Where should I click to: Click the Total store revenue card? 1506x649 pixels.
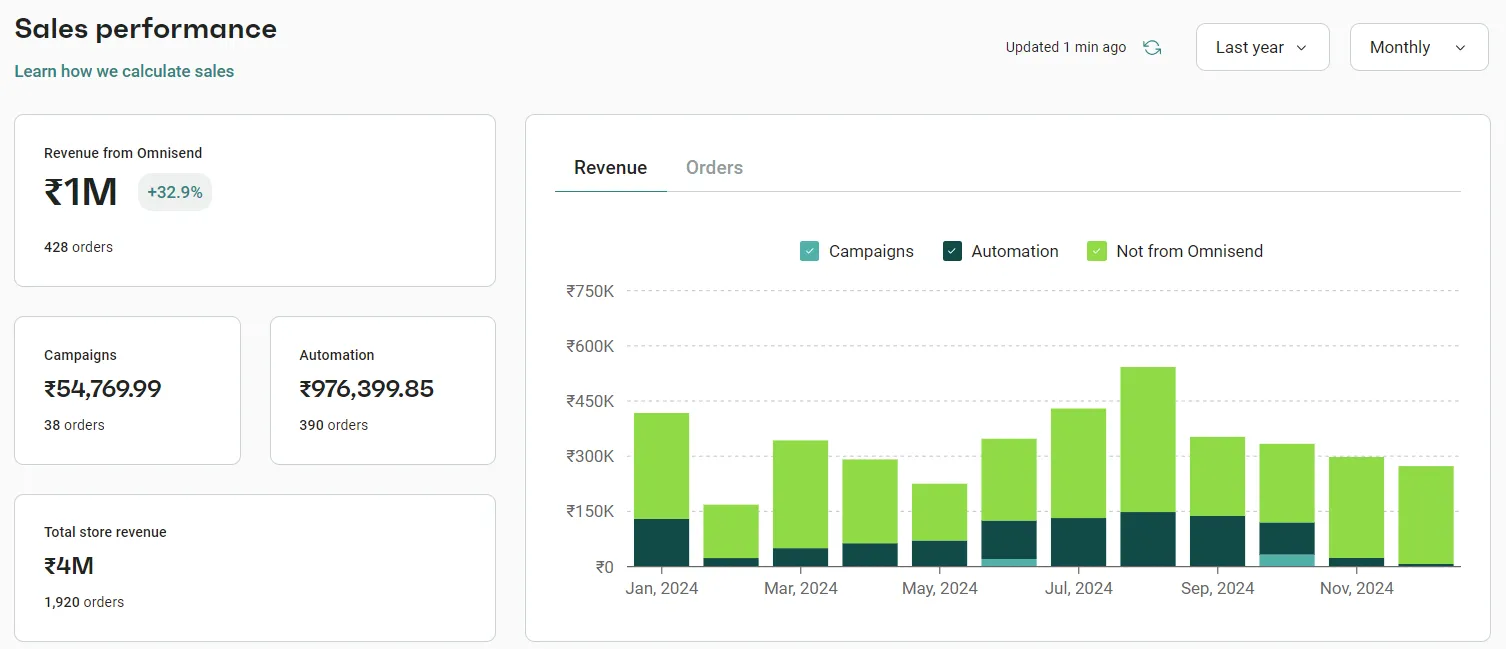[254, 567]
